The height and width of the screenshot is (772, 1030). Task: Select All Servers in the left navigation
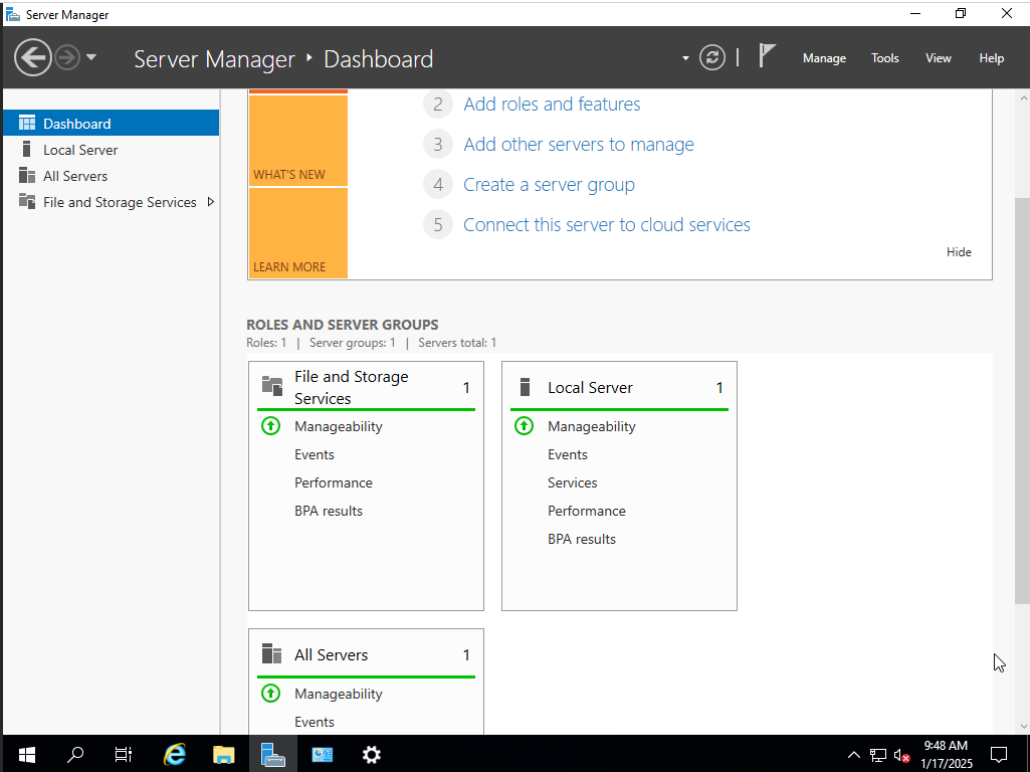[111, 176]
